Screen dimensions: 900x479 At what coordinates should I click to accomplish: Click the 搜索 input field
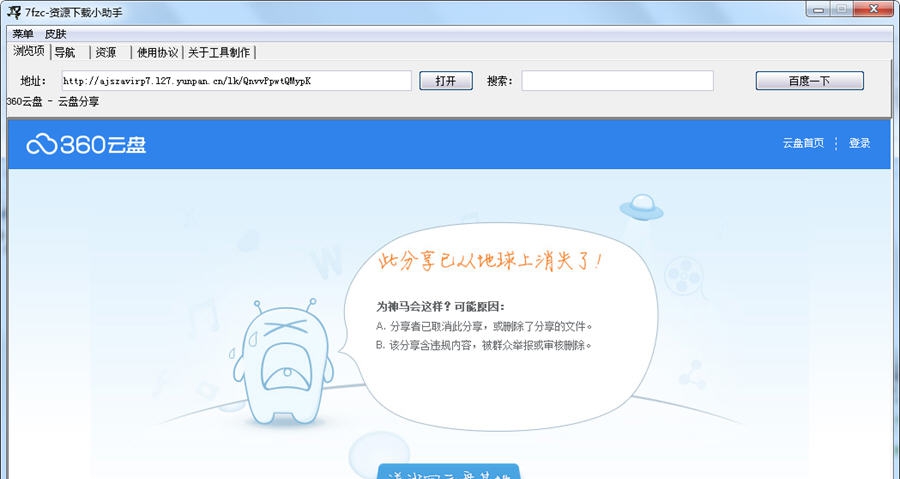[x=617, y=81]
